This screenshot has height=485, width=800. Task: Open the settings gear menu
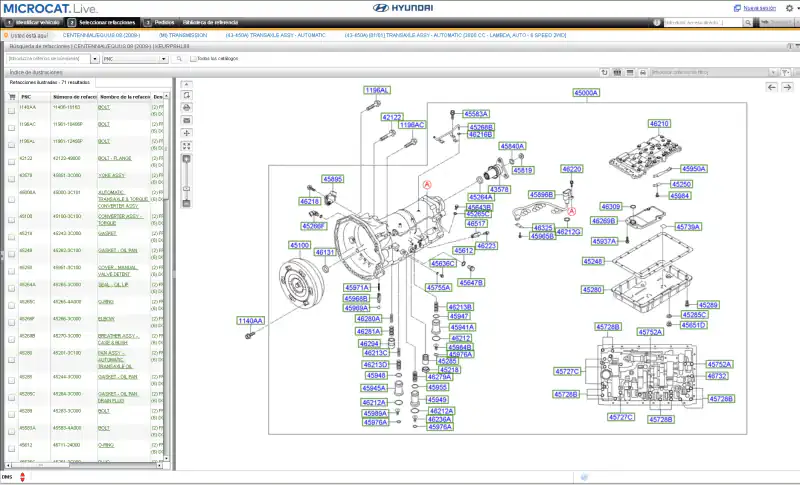point(787,8)
